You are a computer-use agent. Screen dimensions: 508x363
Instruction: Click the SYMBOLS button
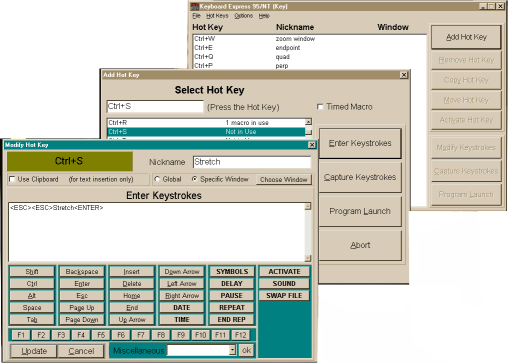pyautogui.click(x=232, y=272)
